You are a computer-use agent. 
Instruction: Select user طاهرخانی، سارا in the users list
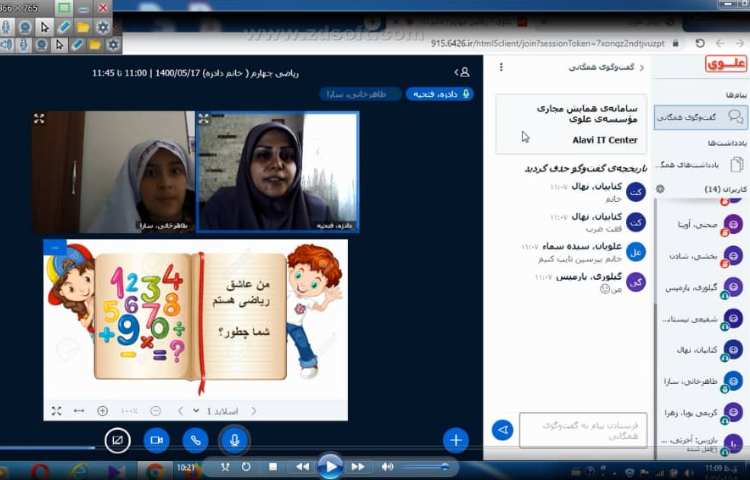click(703, 382)
